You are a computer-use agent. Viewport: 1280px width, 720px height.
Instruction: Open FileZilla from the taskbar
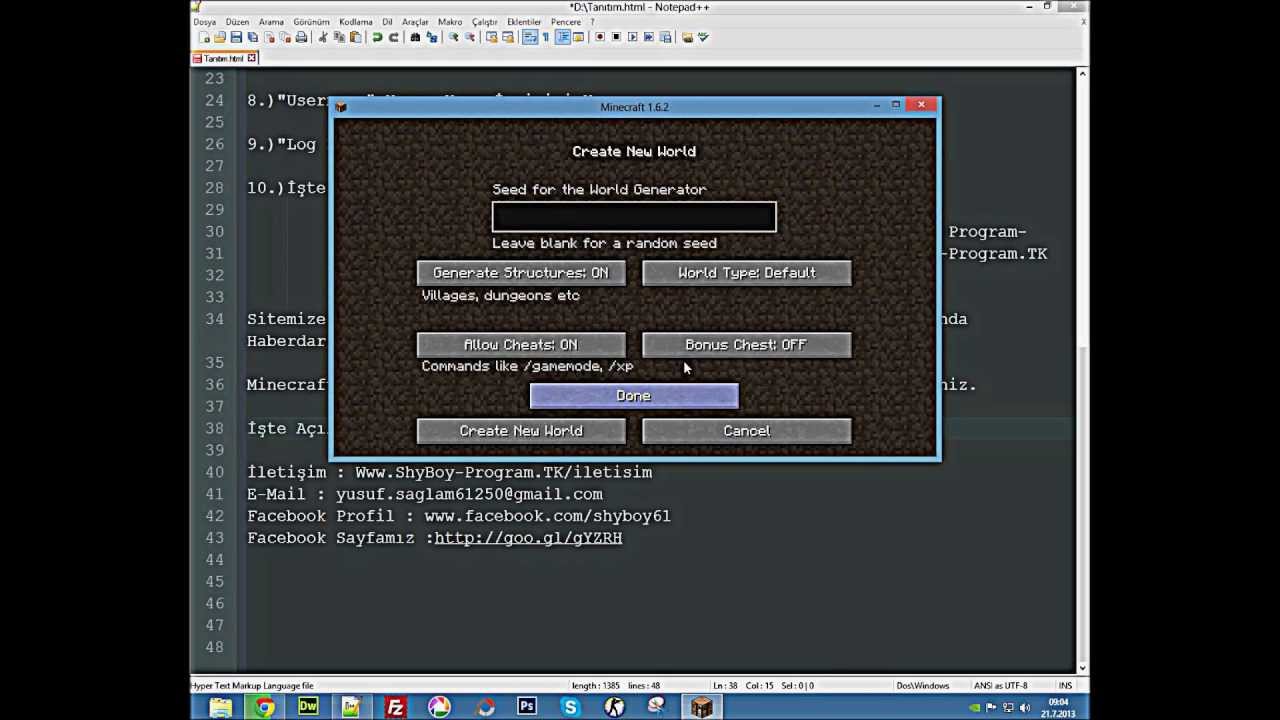[x=396, y=708]
